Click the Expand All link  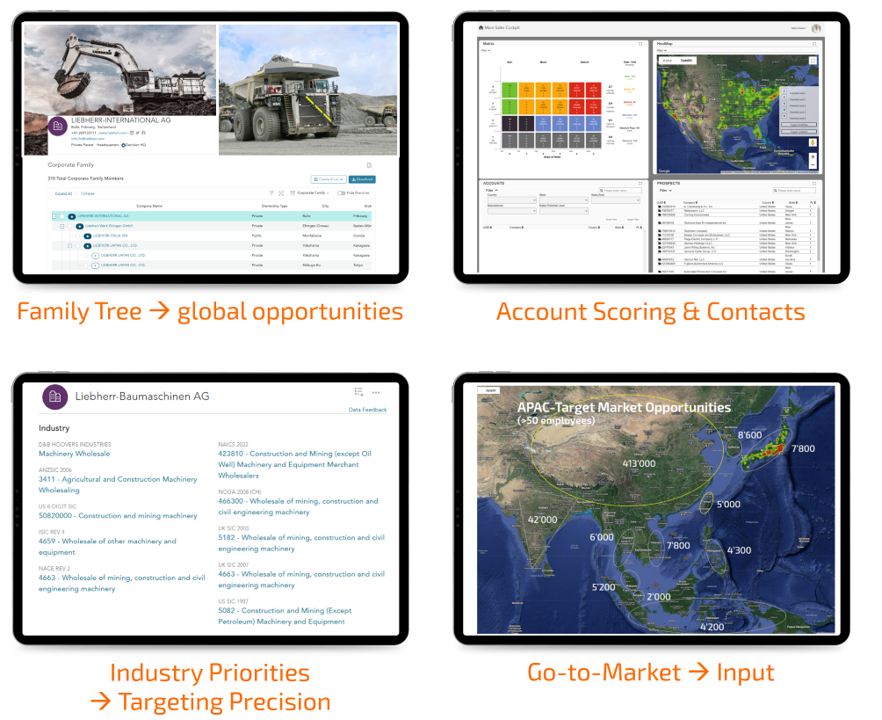63,194
